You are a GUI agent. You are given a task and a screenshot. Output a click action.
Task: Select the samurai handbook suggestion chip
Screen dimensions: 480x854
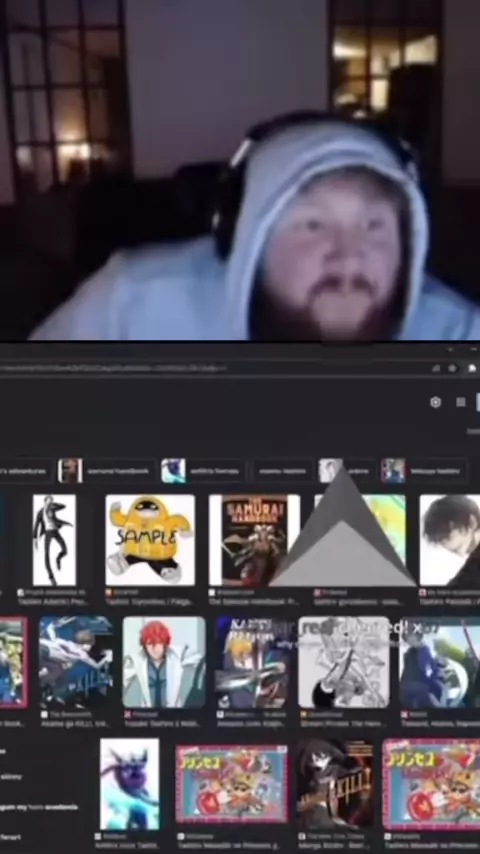(x=106, y=471)
